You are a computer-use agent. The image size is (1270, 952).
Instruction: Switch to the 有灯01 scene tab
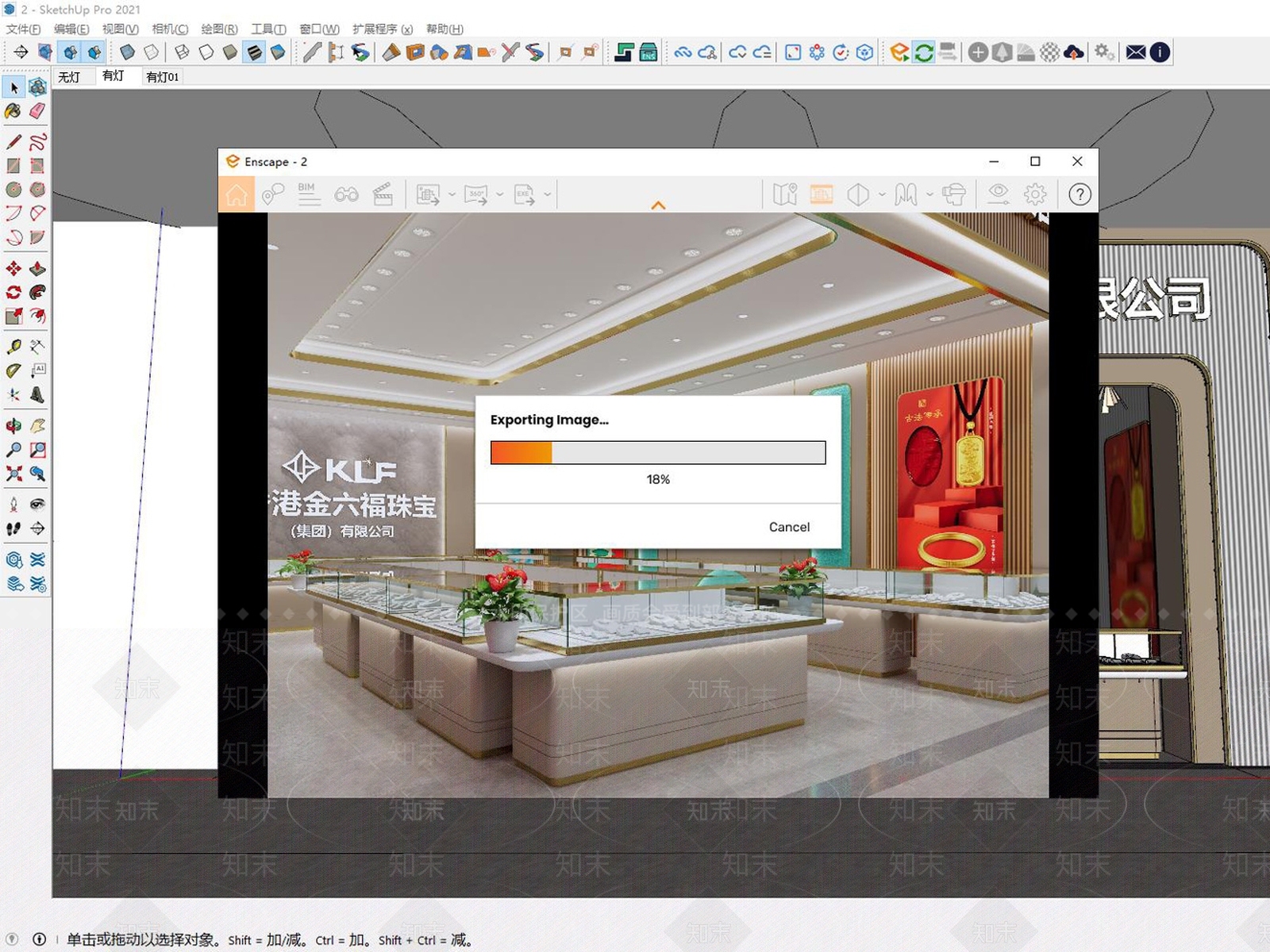point(163,76)
